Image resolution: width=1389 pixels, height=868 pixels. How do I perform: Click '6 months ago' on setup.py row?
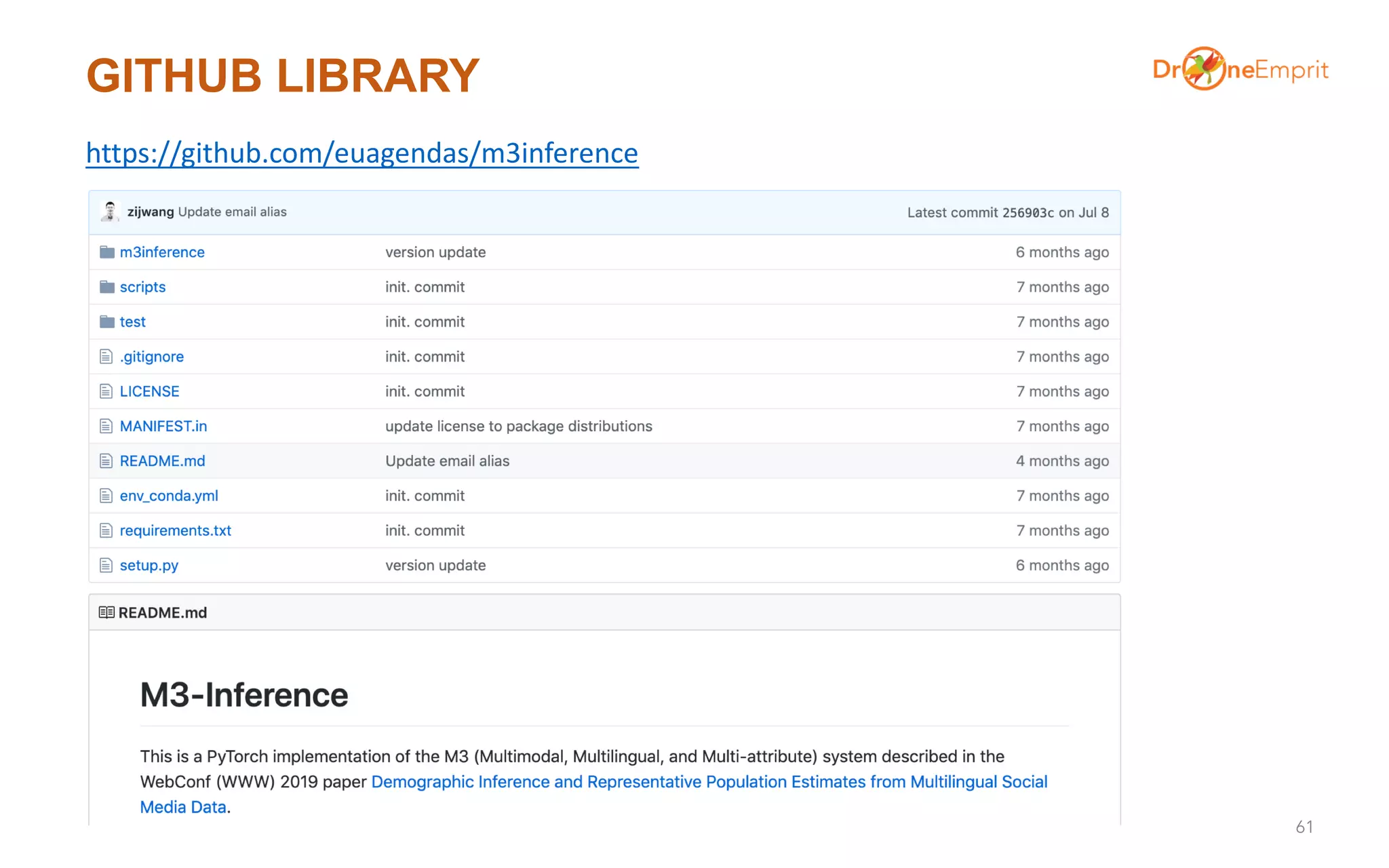1062,566
